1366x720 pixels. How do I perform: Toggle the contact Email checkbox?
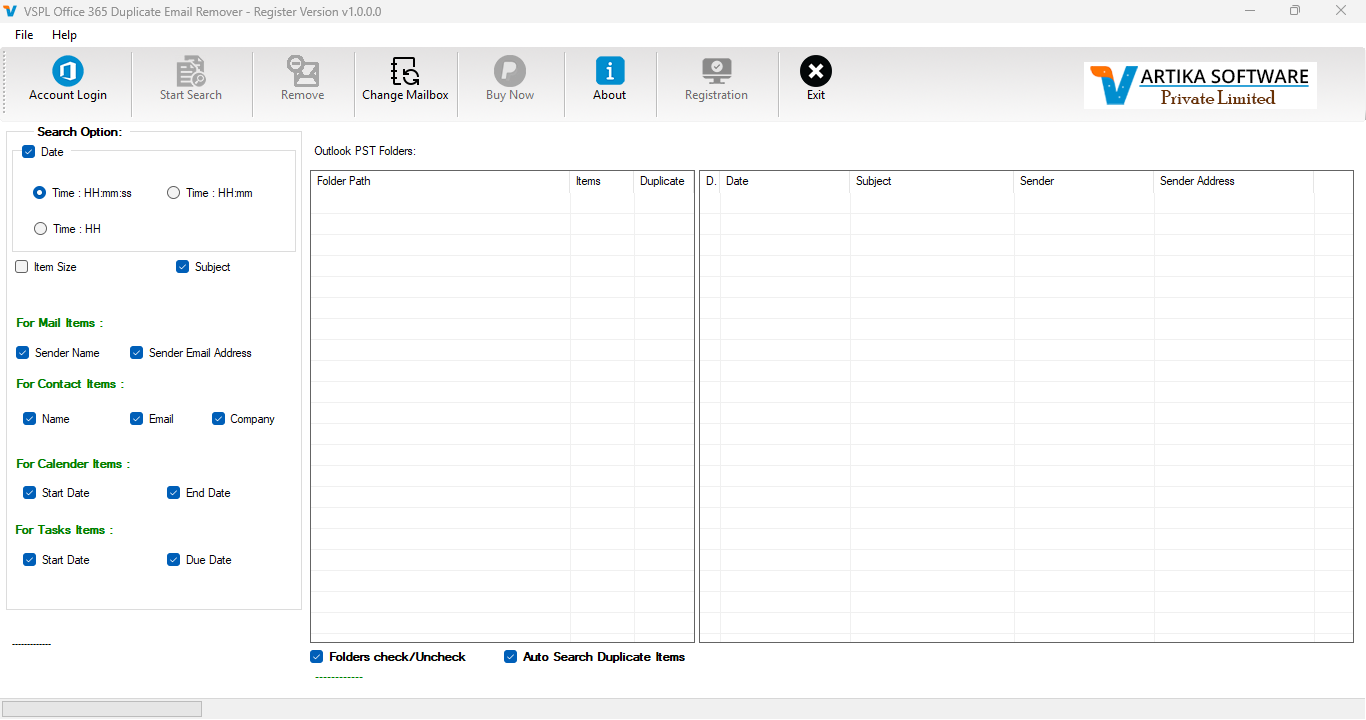point(136,419)
